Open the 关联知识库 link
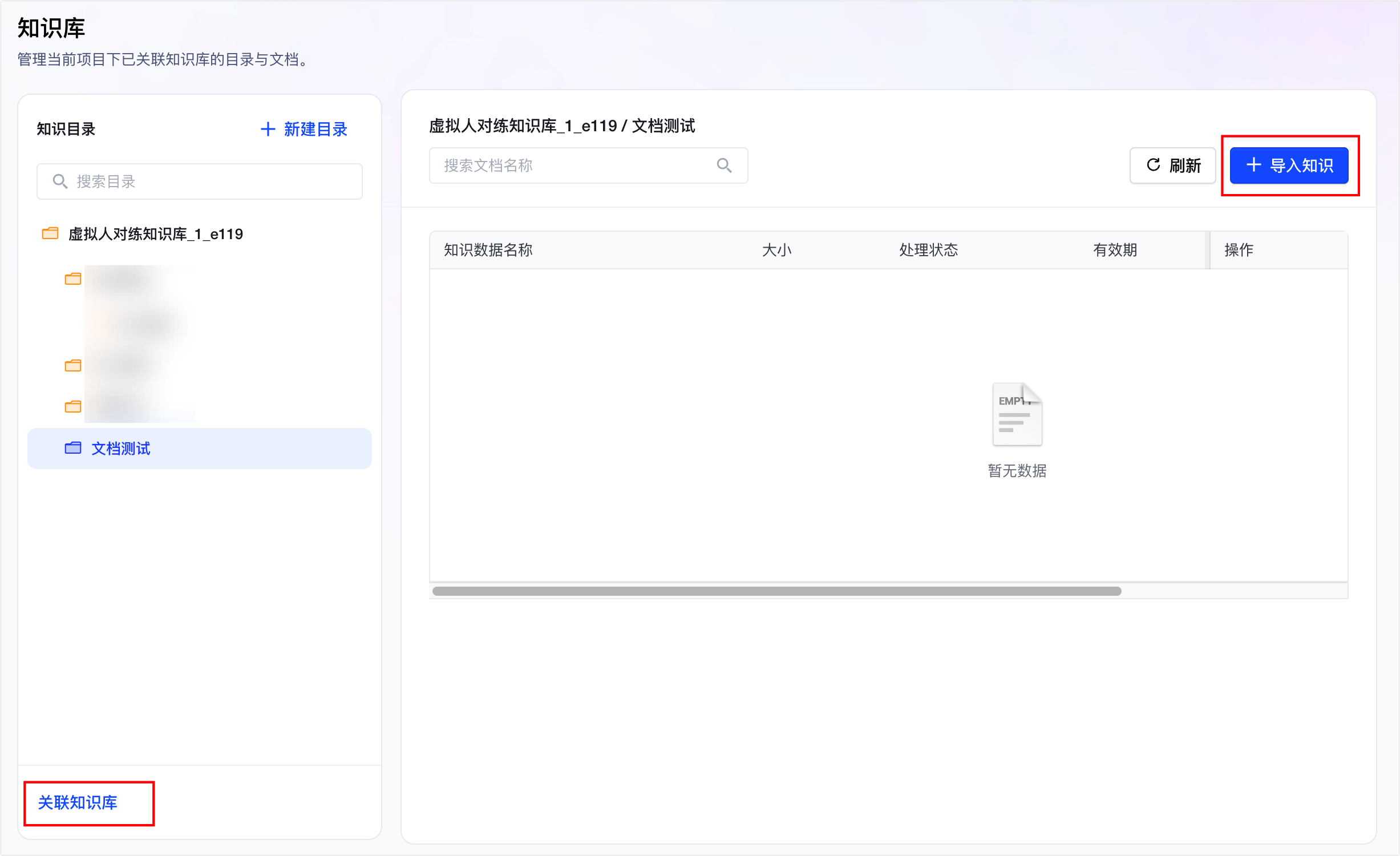The width and height of the screenshot is (1400, 856). tap(78, 803)
